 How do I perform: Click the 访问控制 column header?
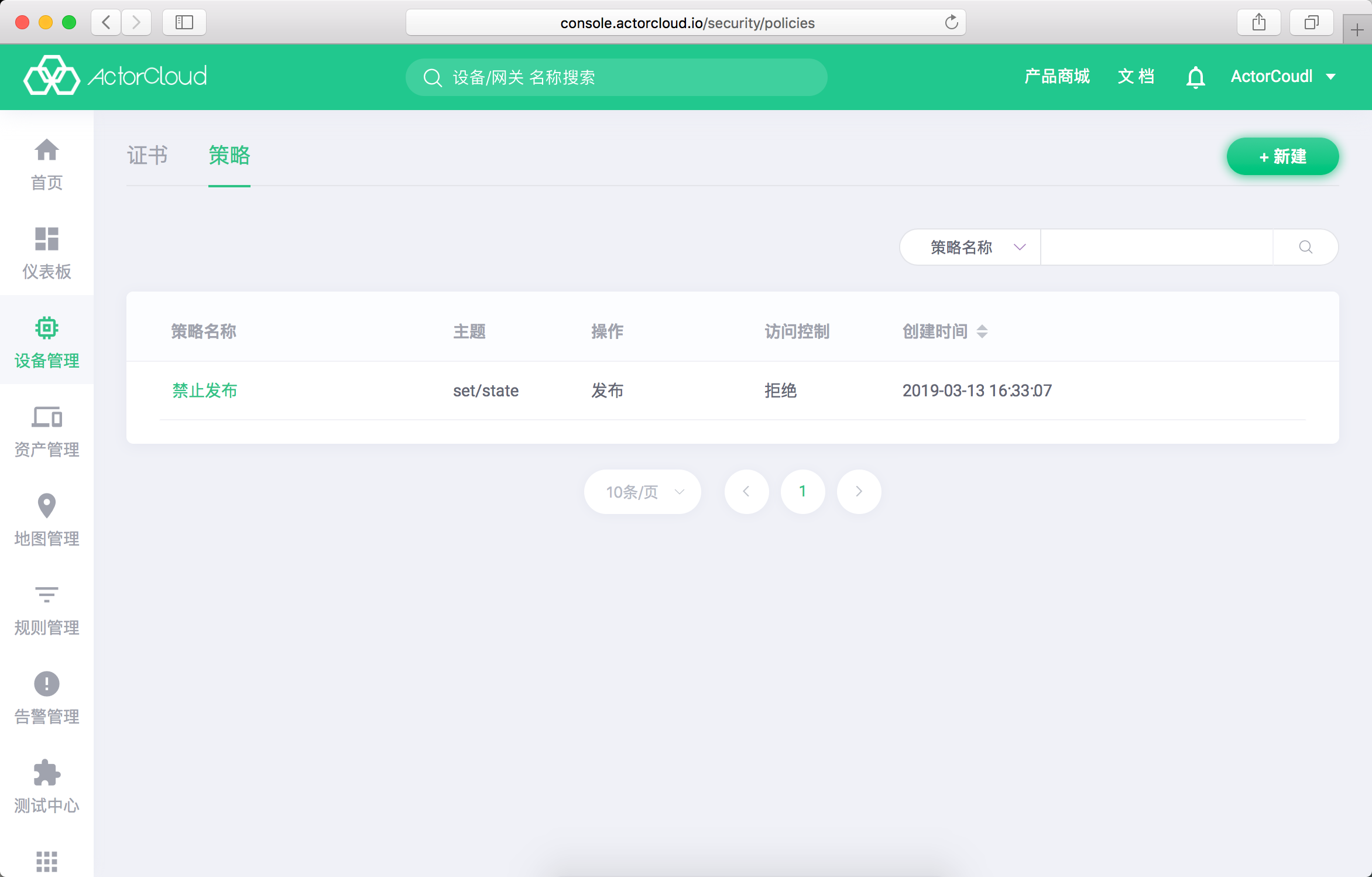click(797, 331)
